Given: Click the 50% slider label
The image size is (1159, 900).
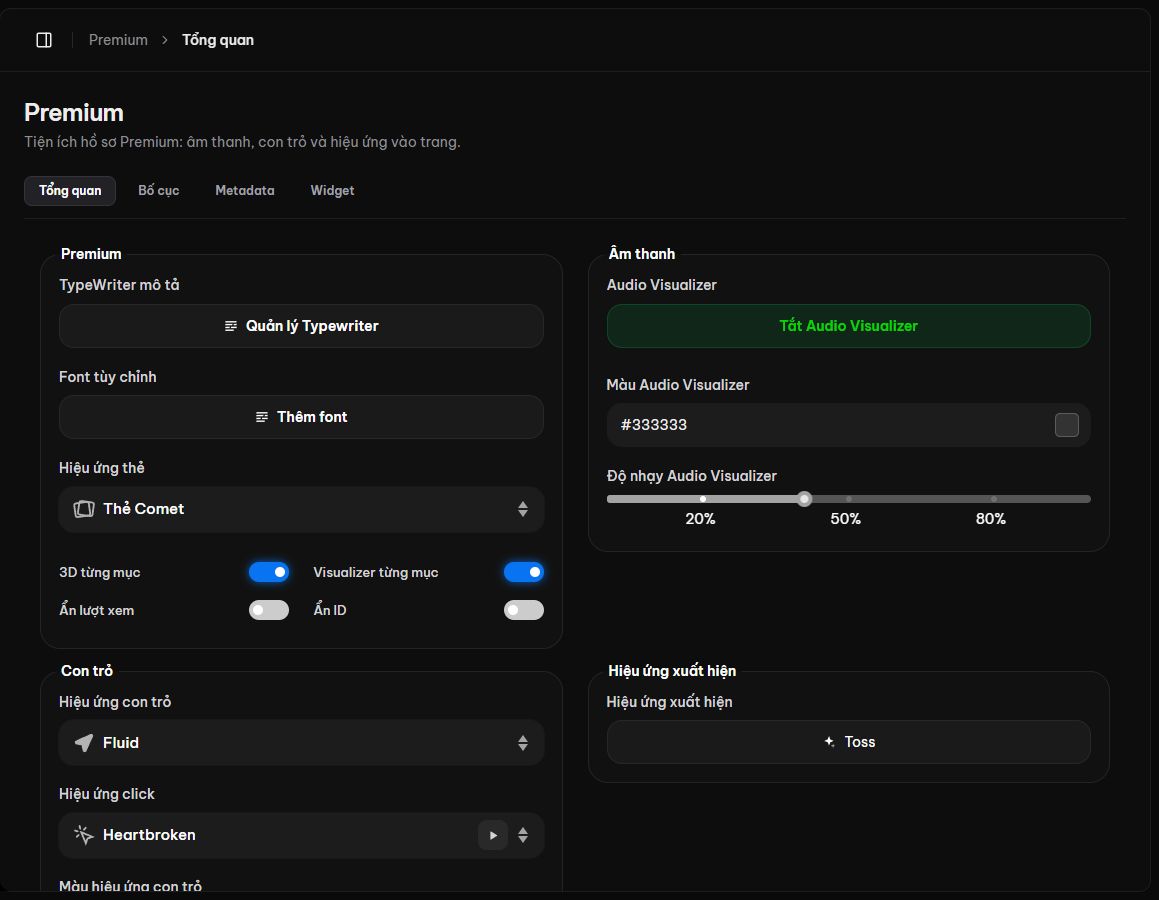Looking at the screenshot, I should tap(846, 519).
